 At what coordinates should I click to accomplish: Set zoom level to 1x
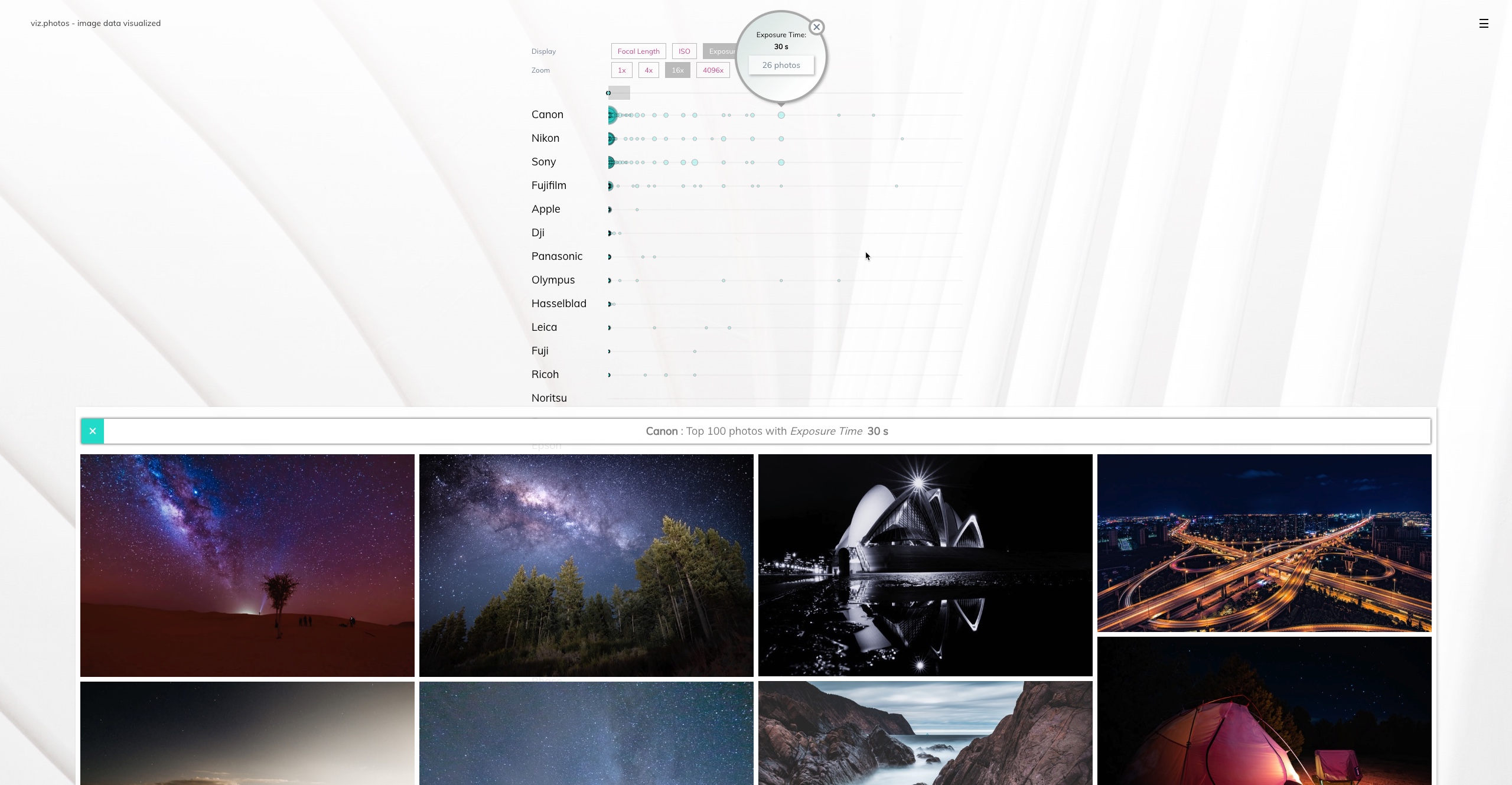click(x=621, y=70)
